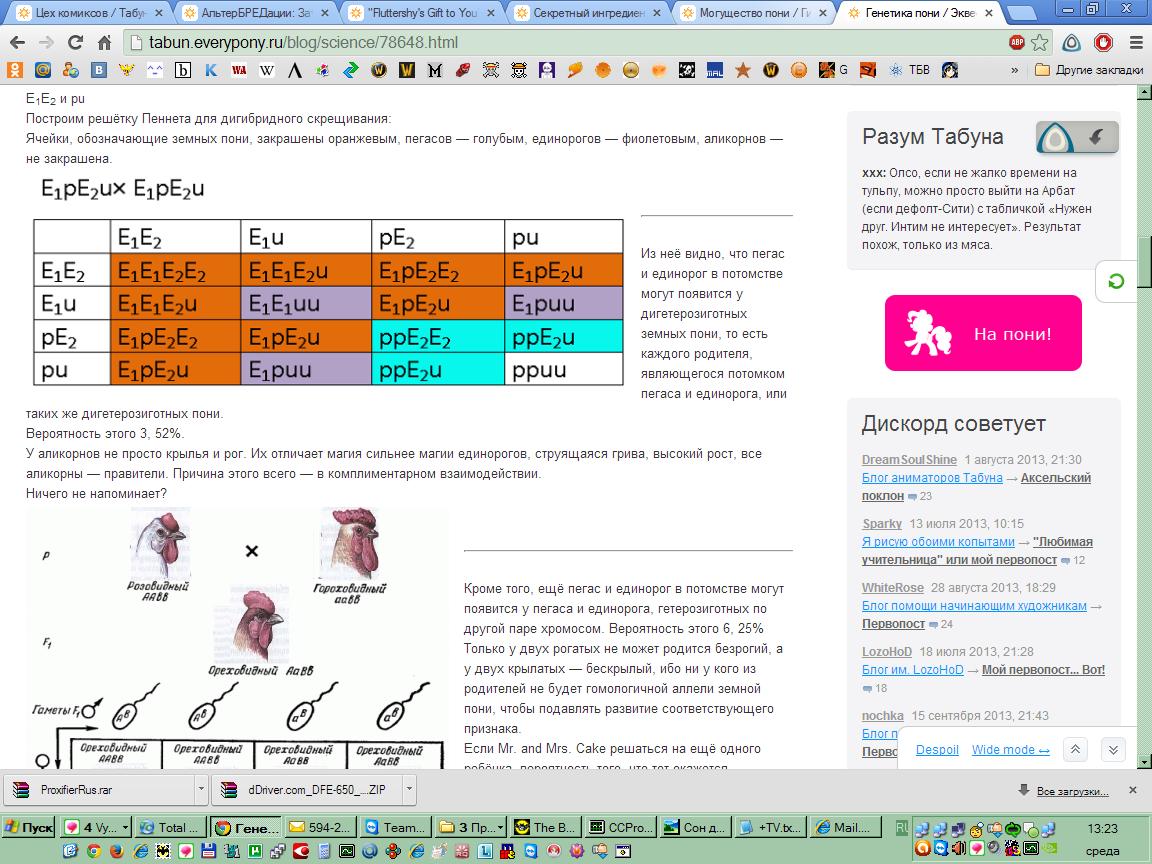This screenshot has width=1152, height=864.
Task: Click the chicken comb genetics diagram
Action: point(236,638)
